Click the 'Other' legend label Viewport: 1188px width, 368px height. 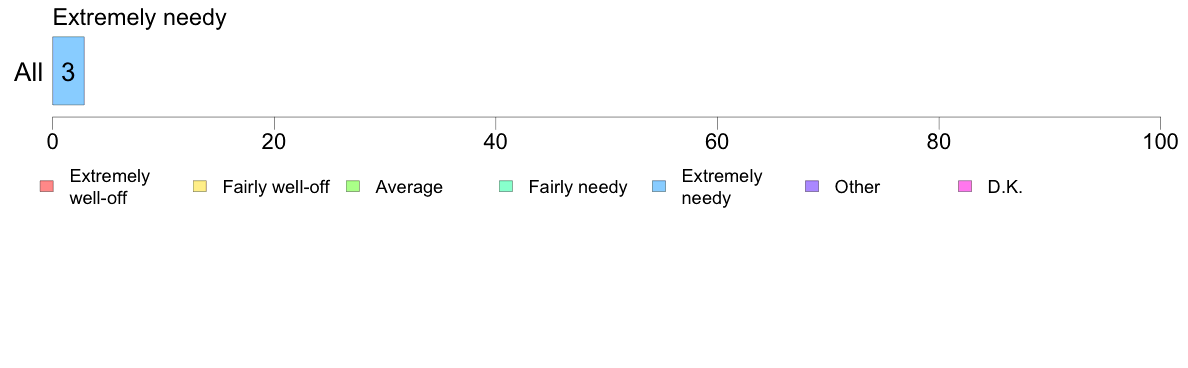(x=857, y=187)
